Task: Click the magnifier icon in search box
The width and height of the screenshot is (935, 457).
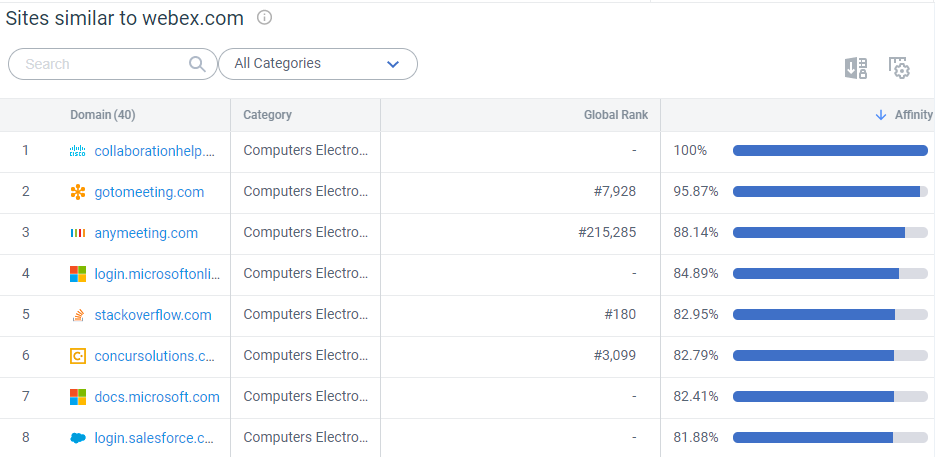Action: (197, 64)
